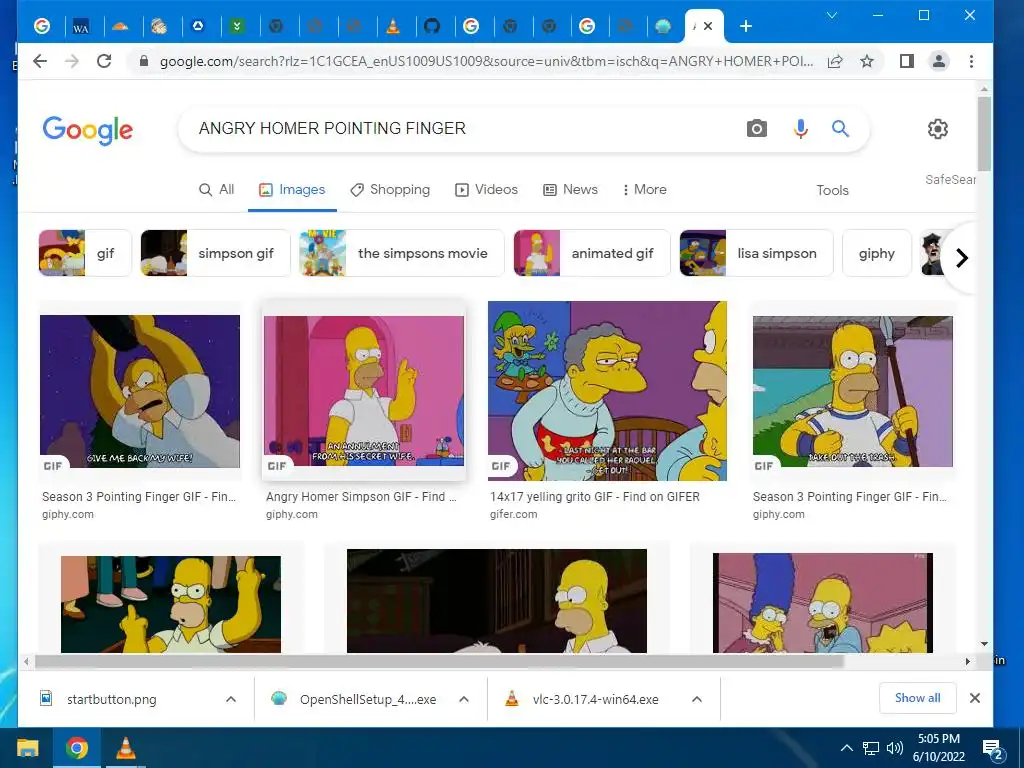
Task: Open the GitHub browser tab
Action: coord(432,27)
